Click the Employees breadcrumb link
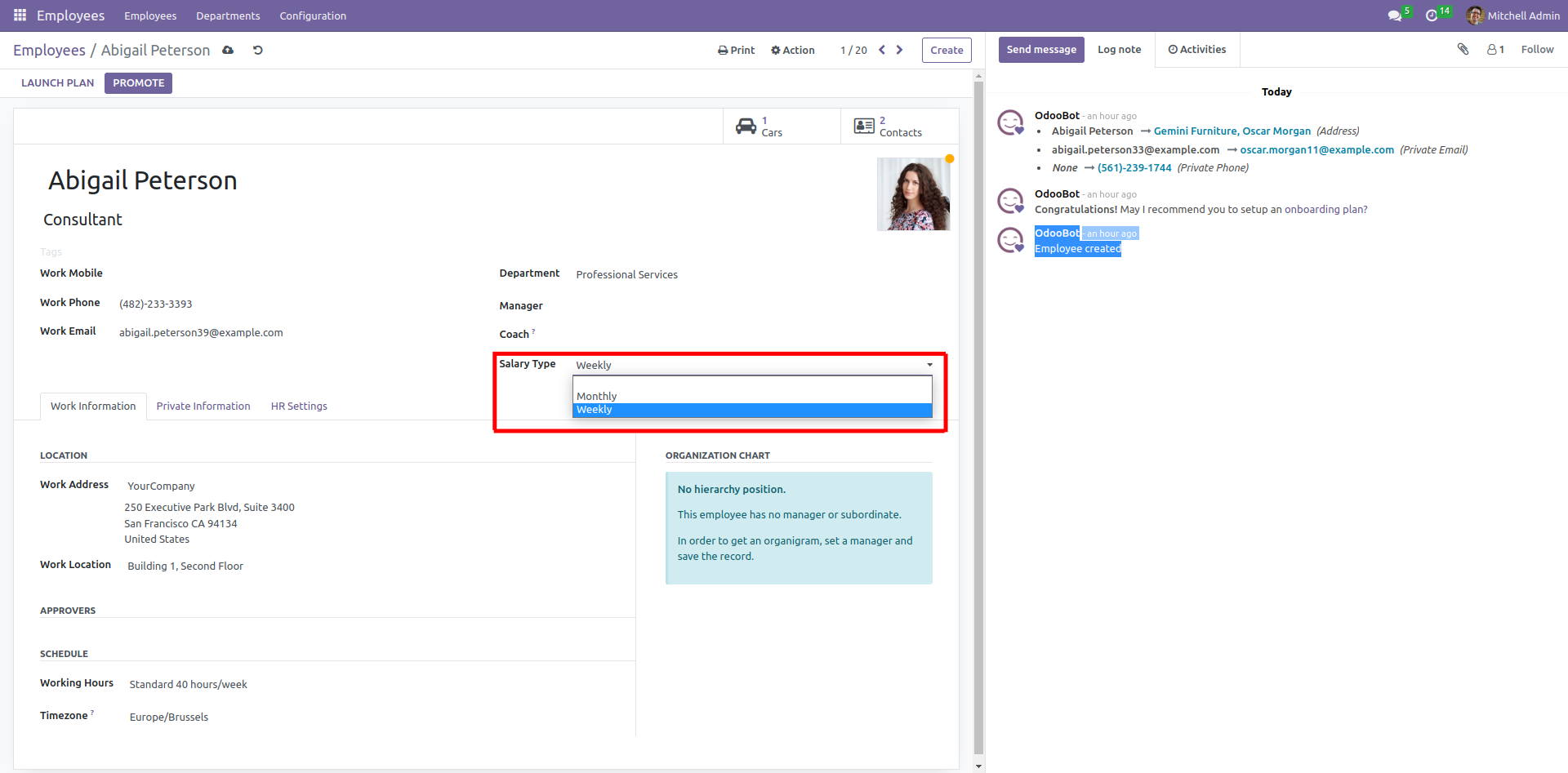 coord(49,50)
